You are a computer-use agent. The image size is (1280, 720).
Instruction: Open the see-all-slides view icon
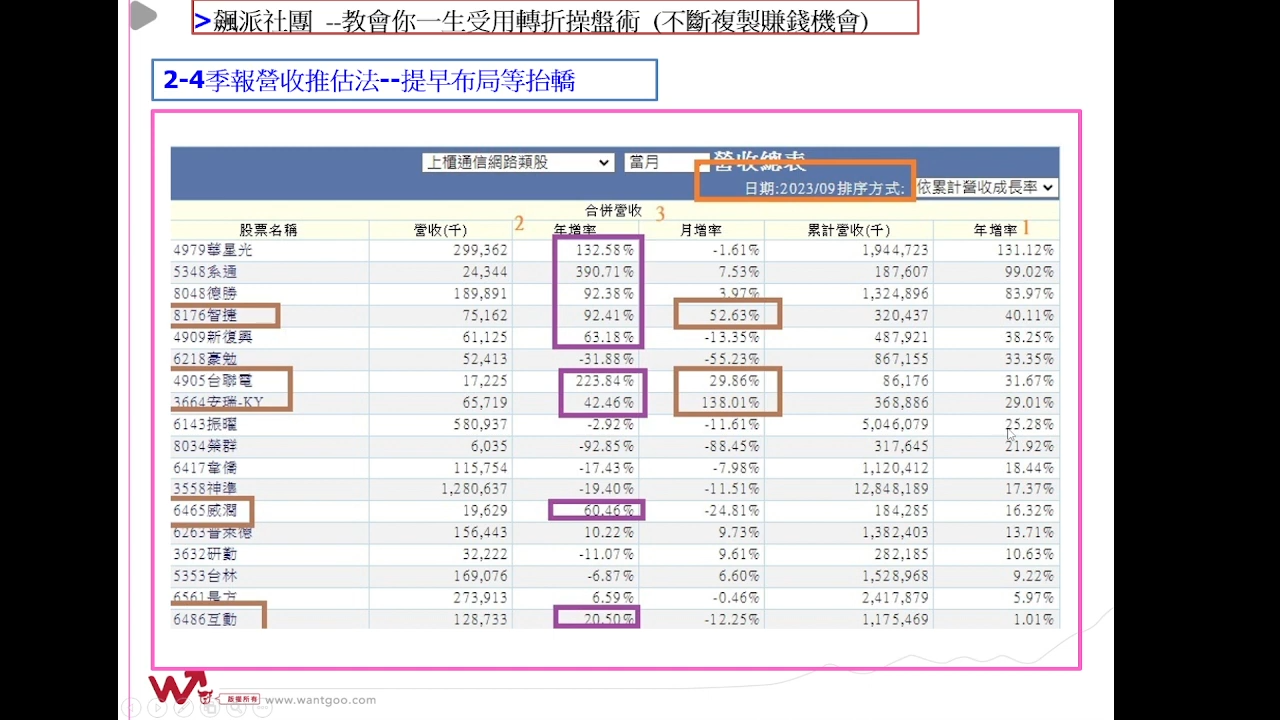(x=209, y=708)
